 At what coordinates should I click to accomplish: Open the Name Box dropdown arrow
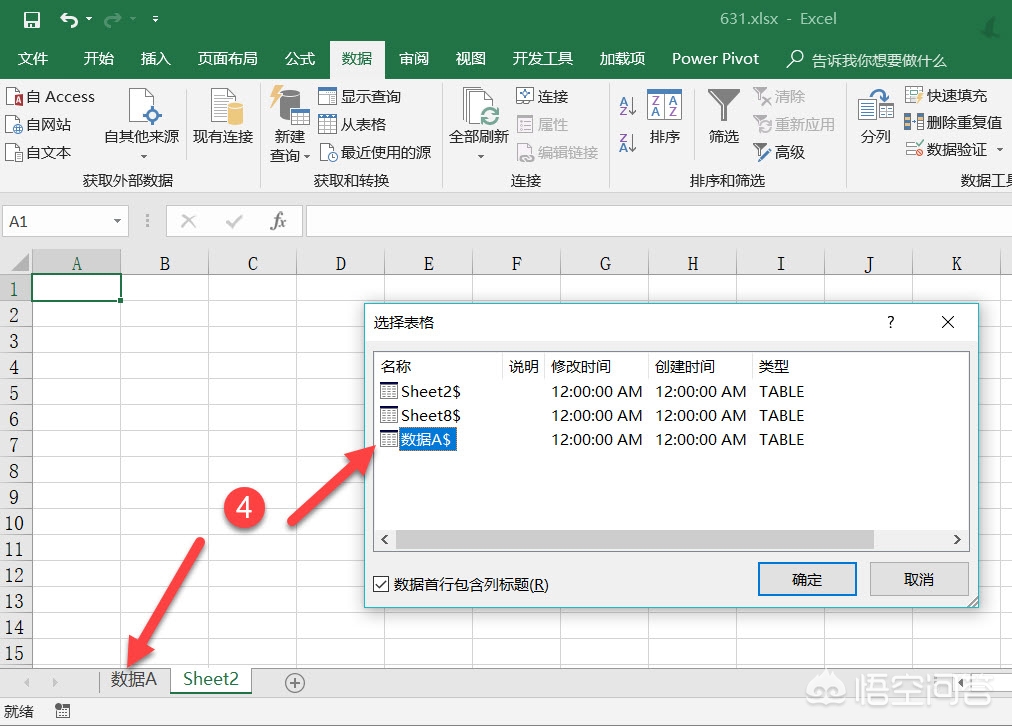117,221
